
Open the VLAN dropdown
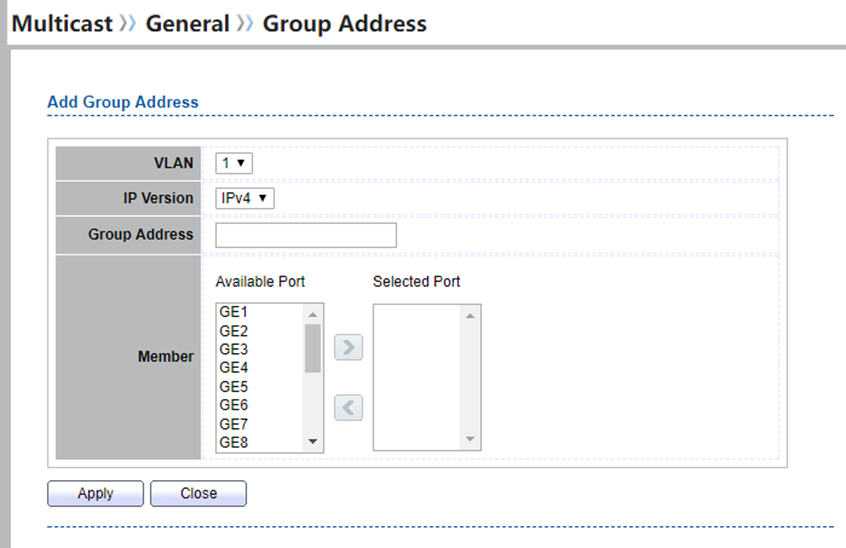click(233, 162)
